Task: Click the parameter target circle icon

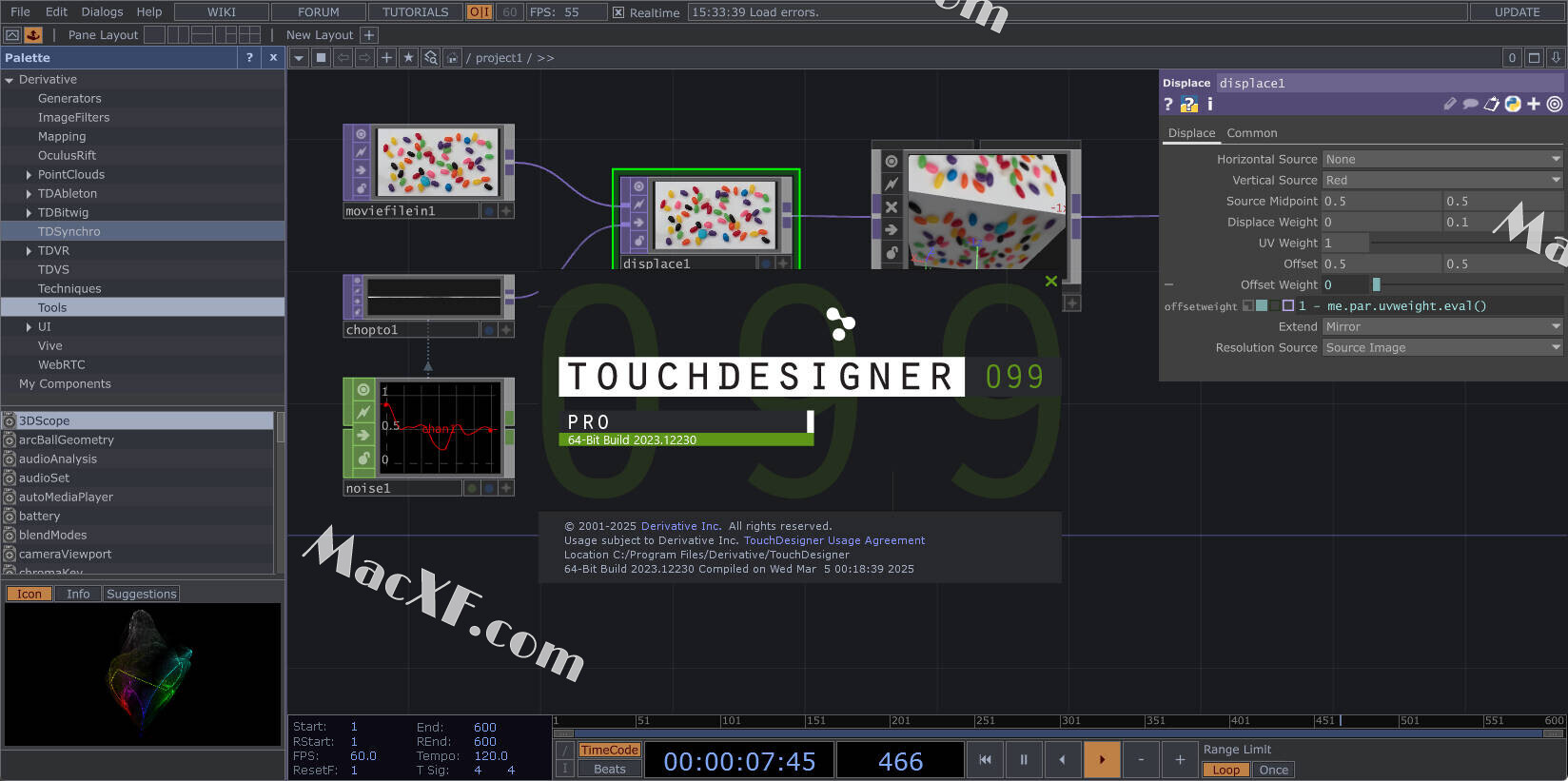Action: pyautogui.click(x=1555, y=104)
